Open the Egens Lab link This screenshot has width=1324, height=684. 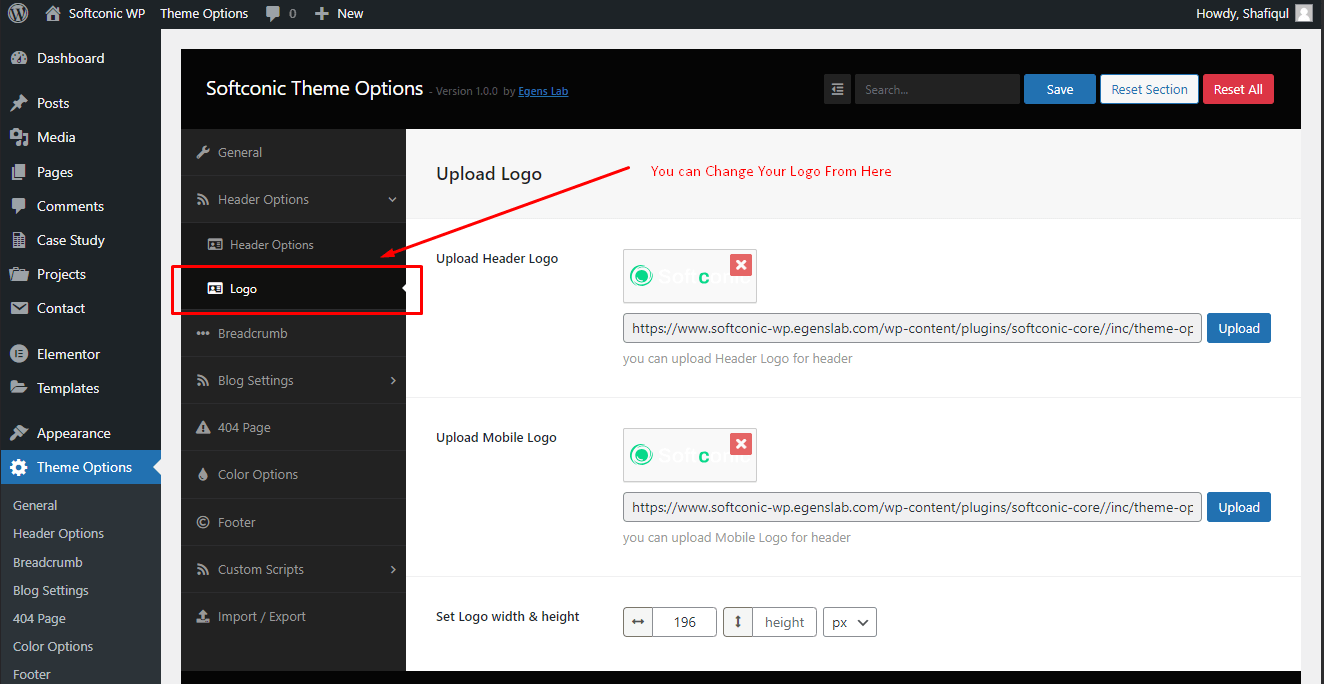(543, 91)
